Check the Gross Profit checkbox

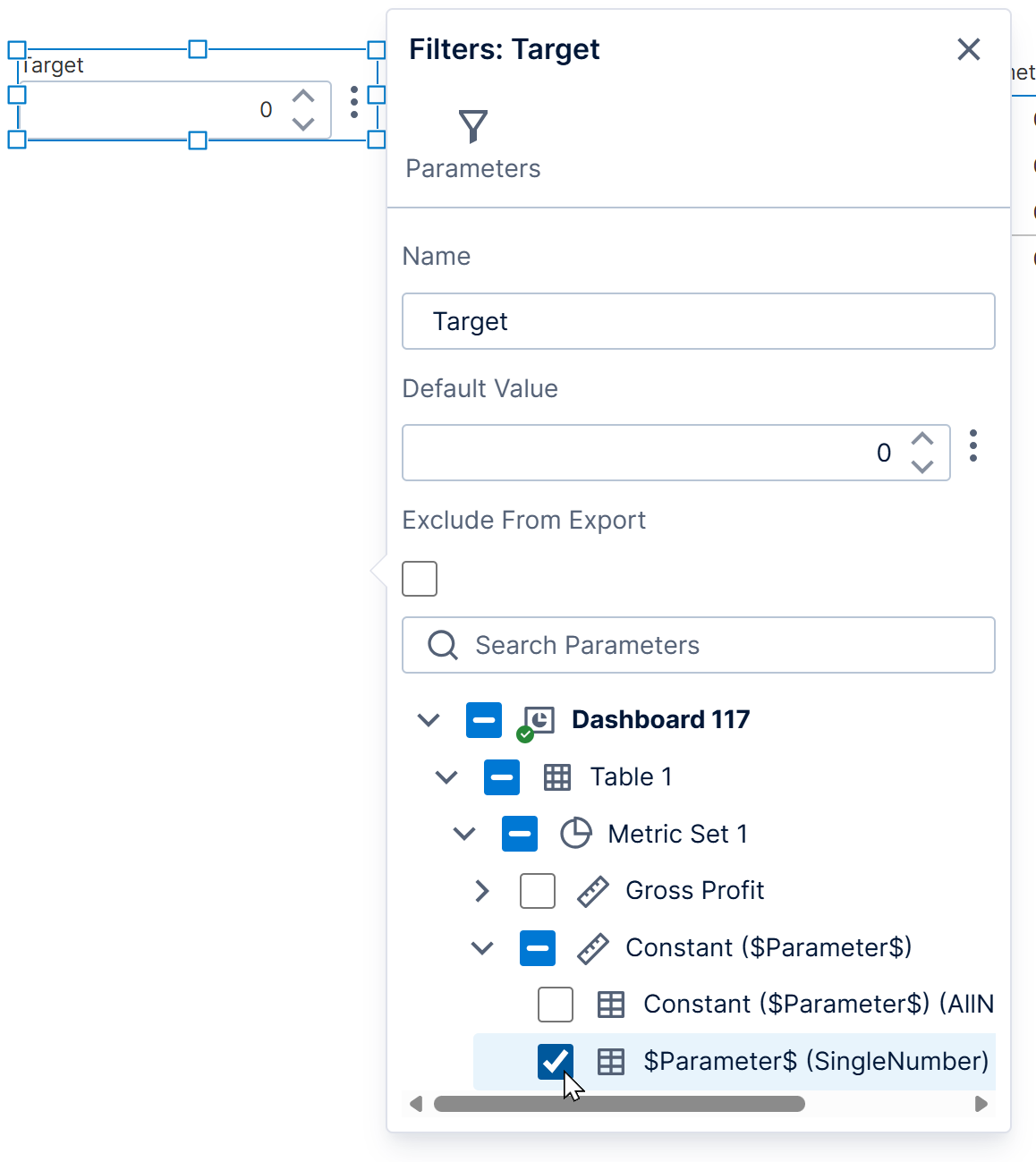(x=537, y=891)
